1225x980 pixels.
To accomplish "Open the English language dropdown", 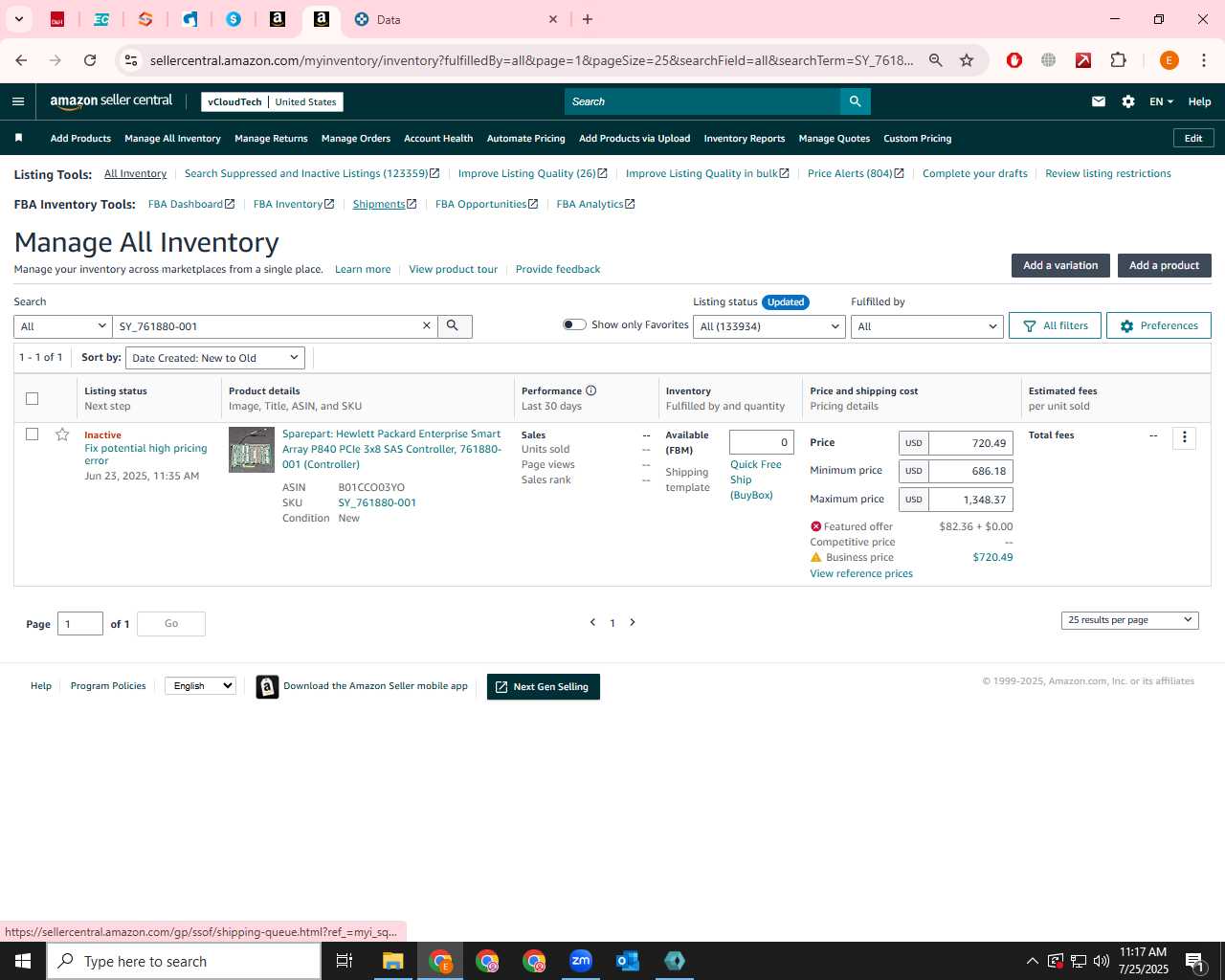I will click(x=200, y=685).
